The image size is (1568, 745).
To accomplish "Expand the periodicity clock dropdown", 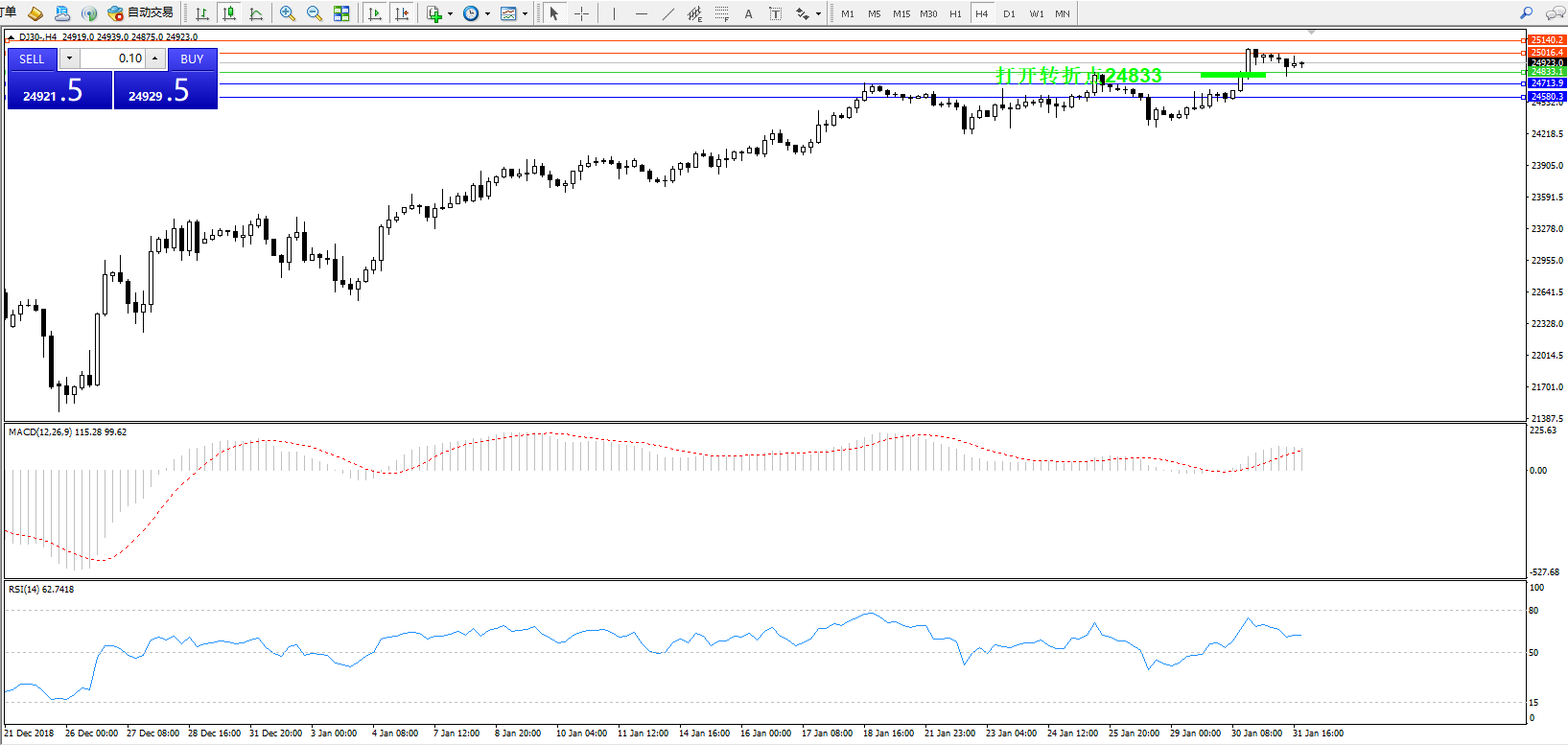I will click(x=487, y=13).
